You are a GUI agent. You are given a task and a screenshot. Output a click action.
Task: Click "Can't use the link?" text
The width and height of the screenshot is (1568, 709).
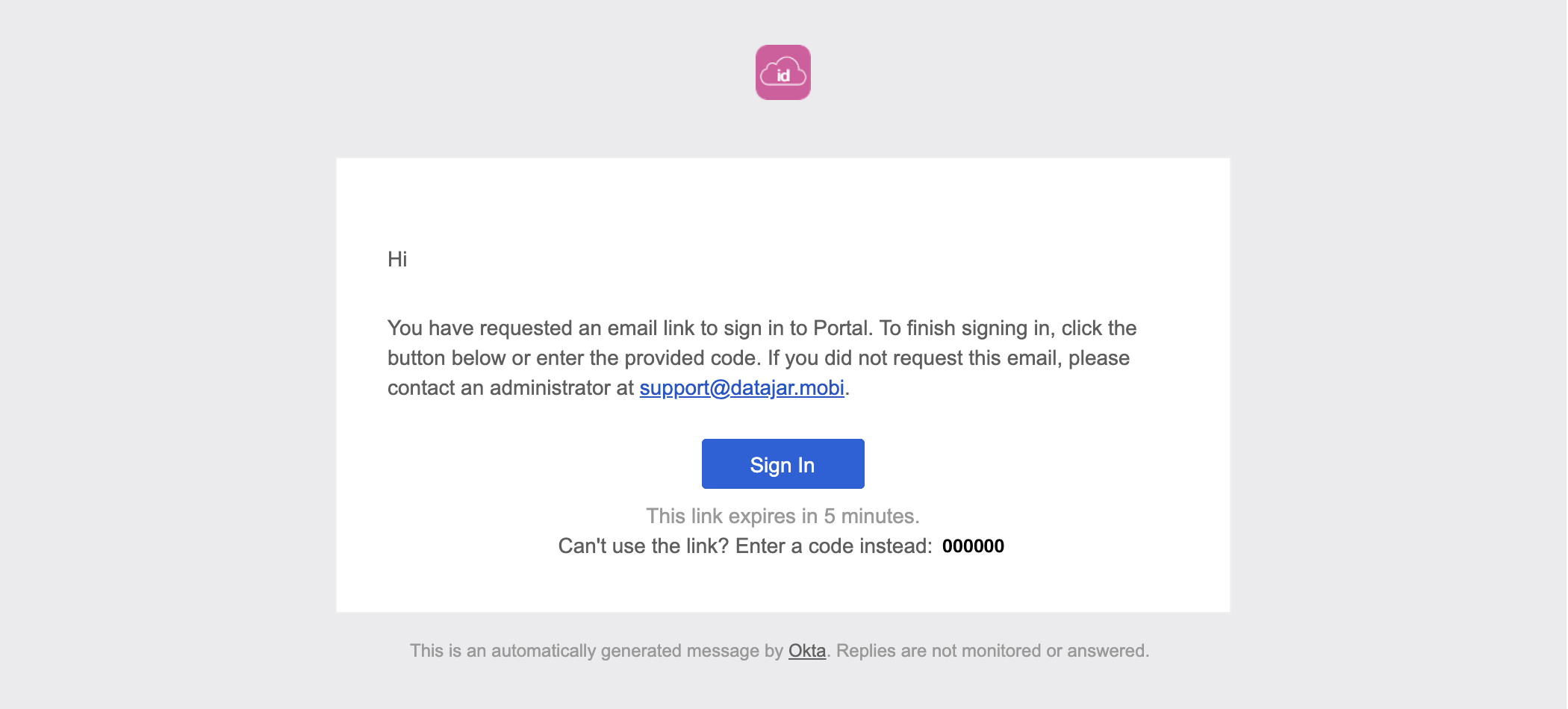(x=643, y=546)
